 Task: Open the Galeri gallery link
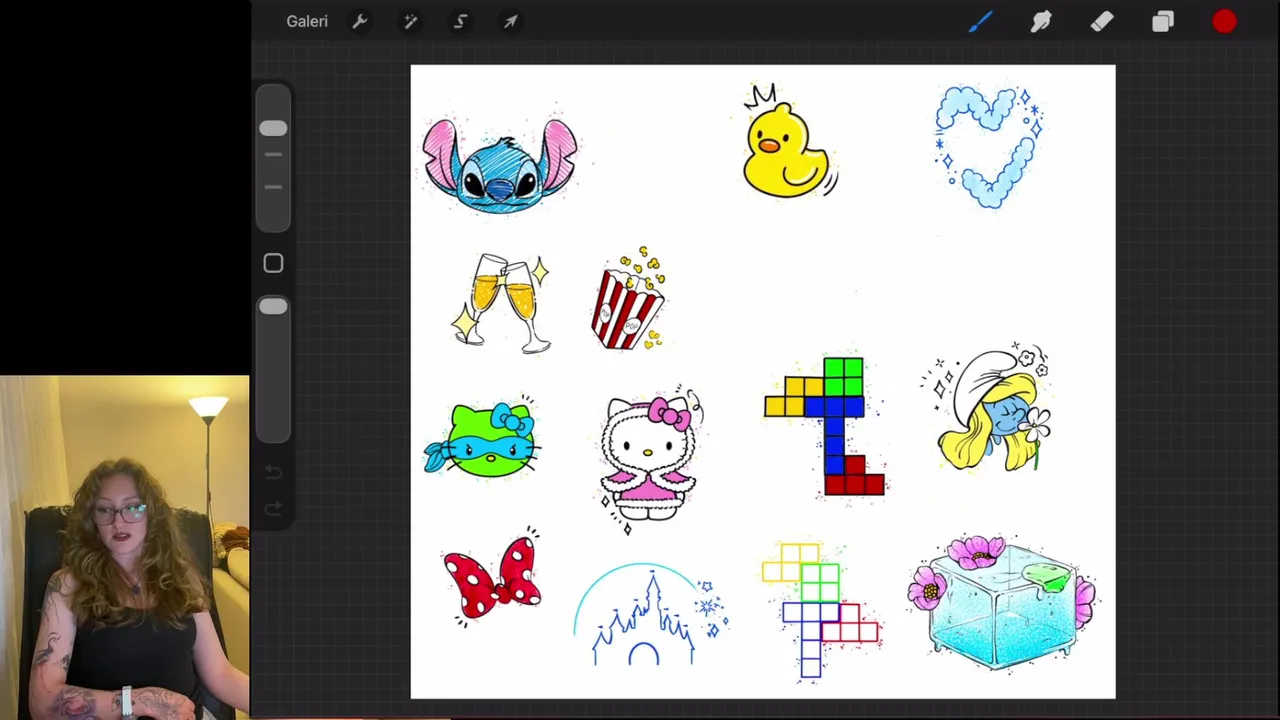306,21
